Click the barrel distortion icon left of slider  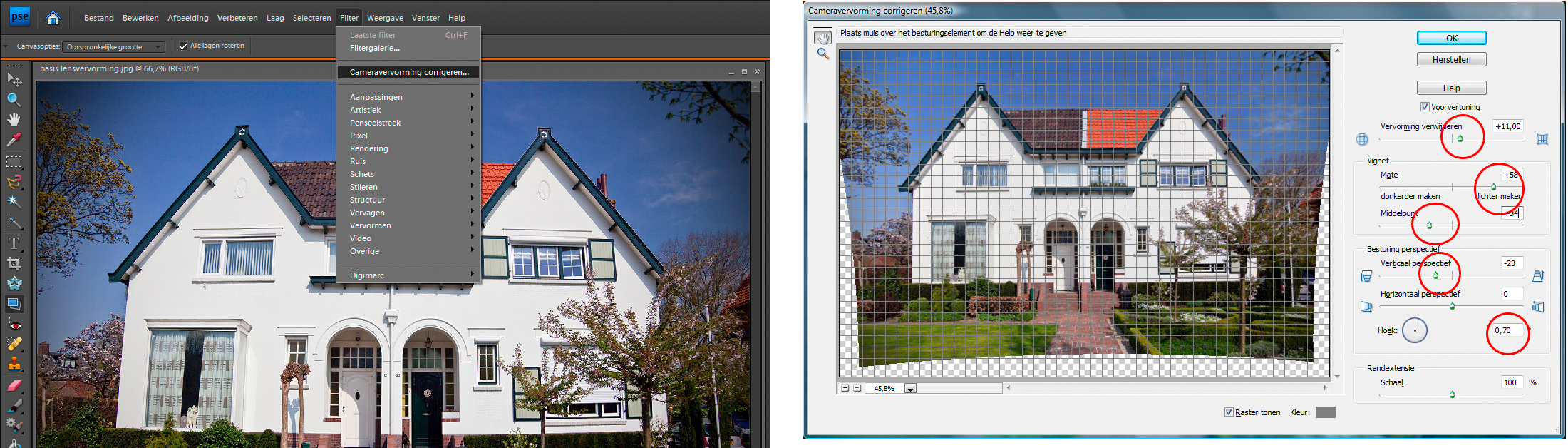[1362, 139]
